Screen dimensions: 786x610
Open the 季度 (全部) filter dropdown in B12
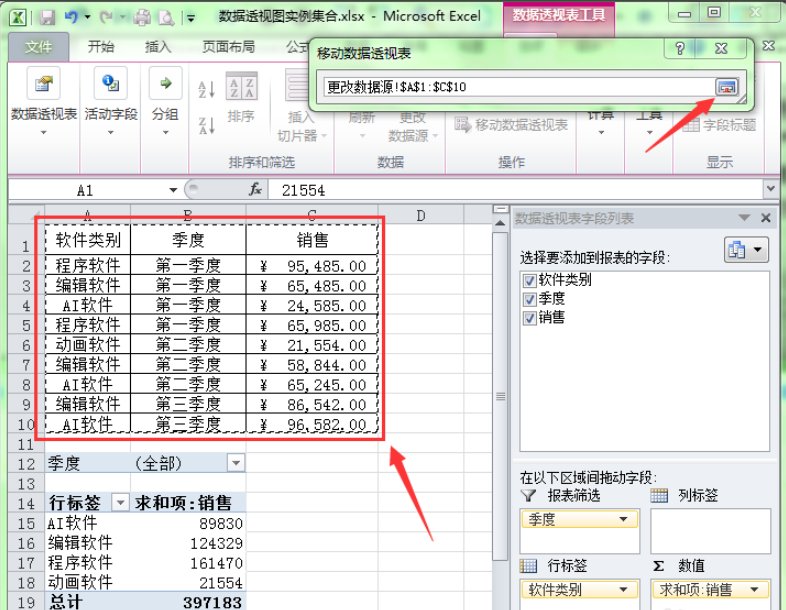click(x=236, y=463)
